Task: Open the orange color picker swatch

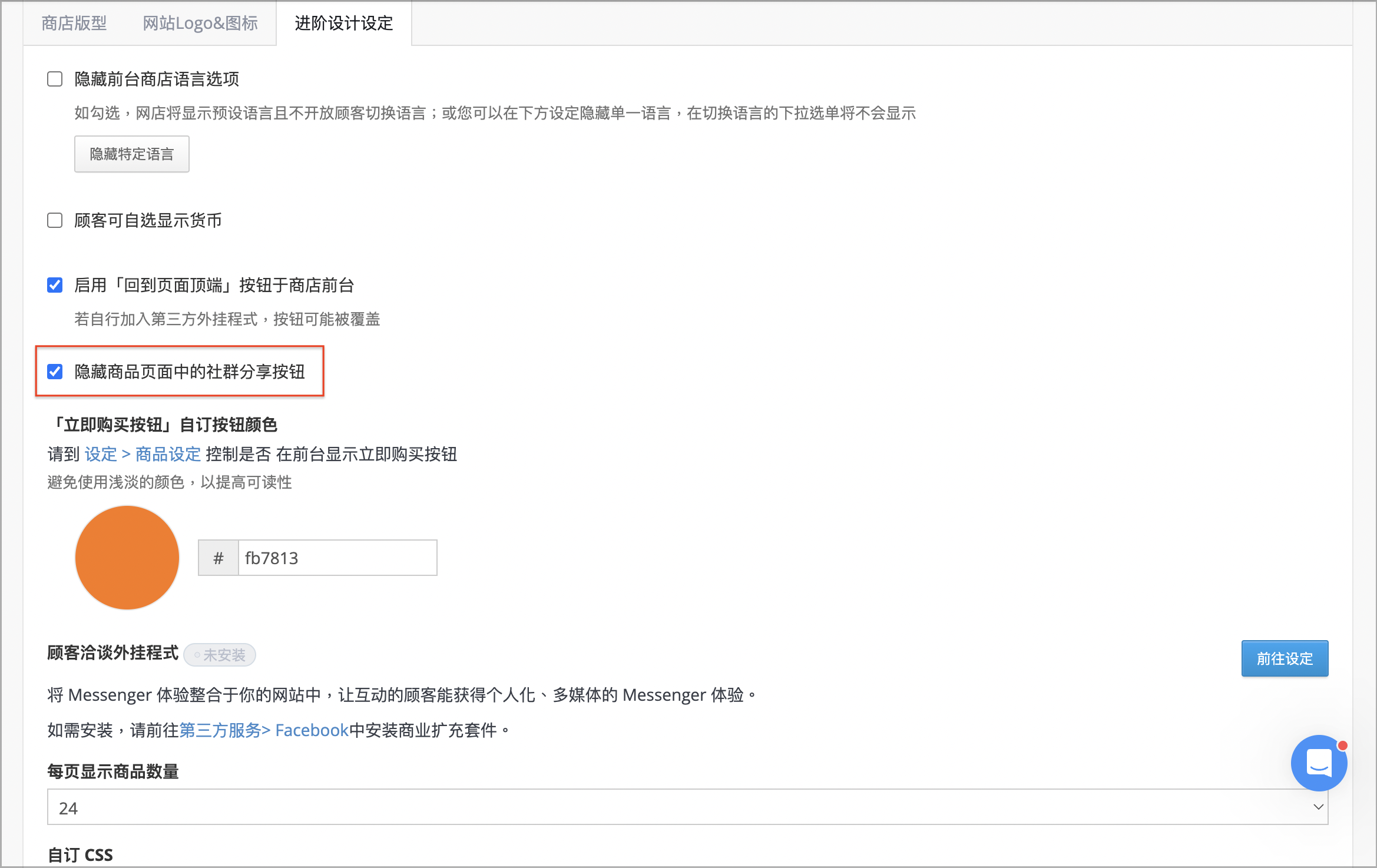Action: point(127,557)
